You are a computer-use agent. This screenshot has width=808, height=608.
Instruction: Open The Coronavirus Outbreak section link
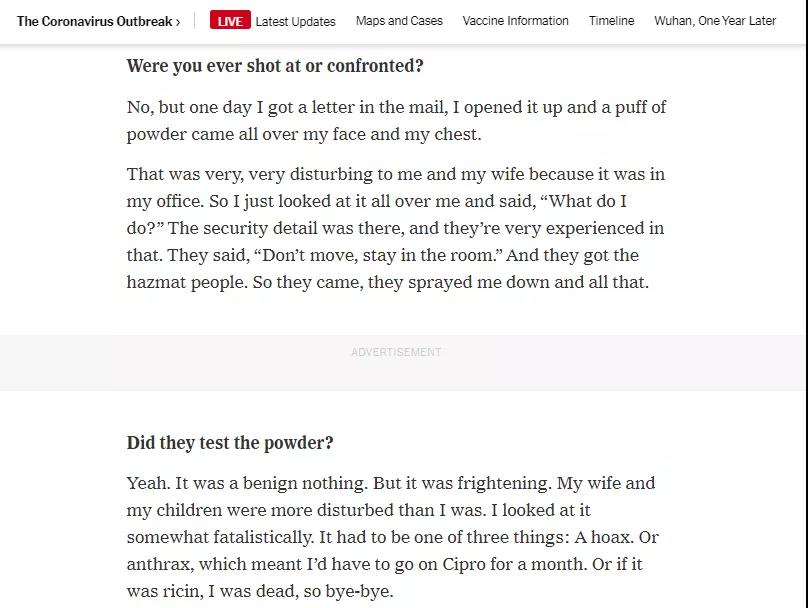point(94,21)
